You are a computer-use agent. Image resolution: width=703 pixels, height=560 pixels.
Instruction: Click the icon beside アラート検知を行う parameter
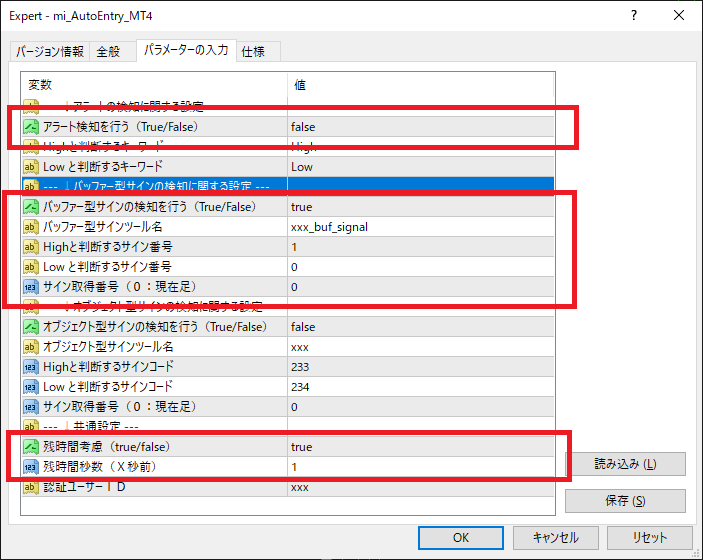coord(31,127)
